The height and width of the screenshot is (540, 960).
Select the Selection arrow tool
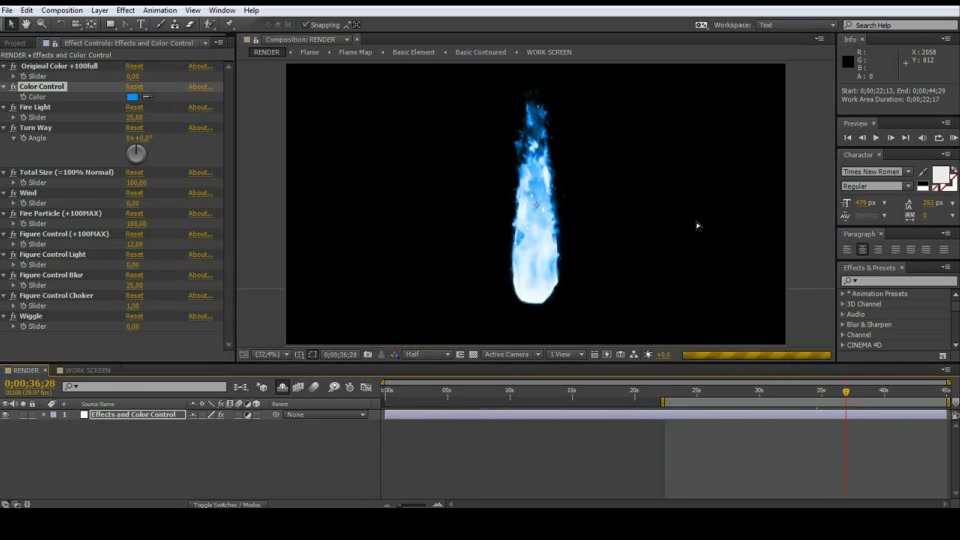(10, 24)
